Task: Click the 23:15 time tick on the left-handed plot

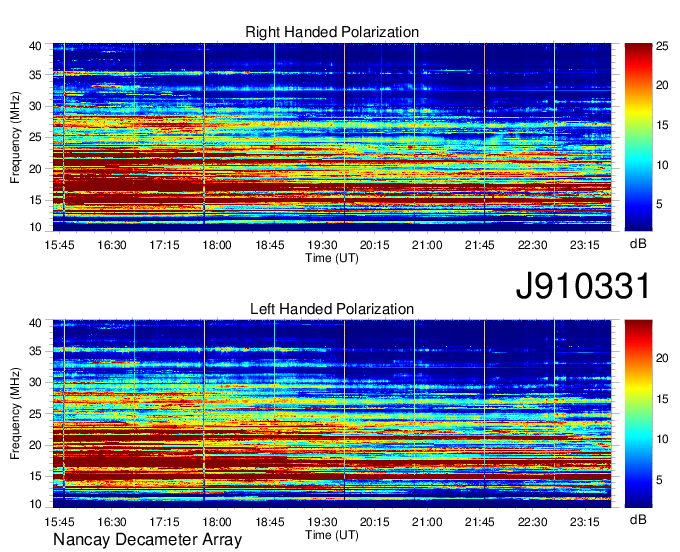Action: click(x=585, y=522)
